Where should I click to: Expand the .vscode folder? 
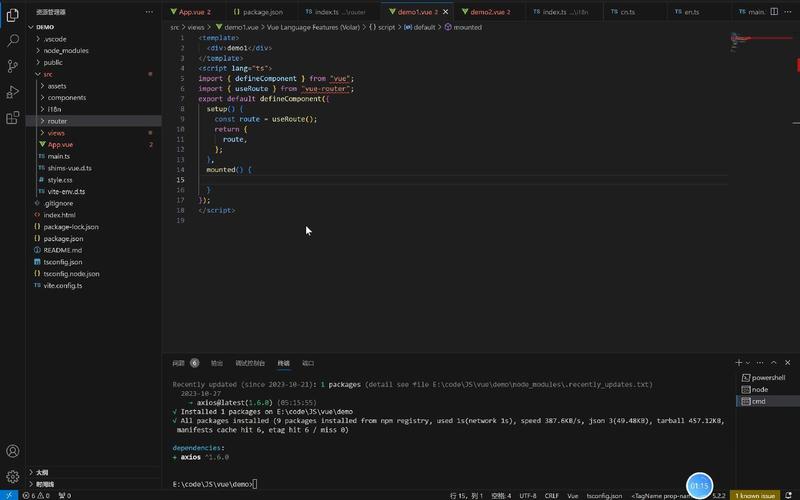tap(94, 39)
